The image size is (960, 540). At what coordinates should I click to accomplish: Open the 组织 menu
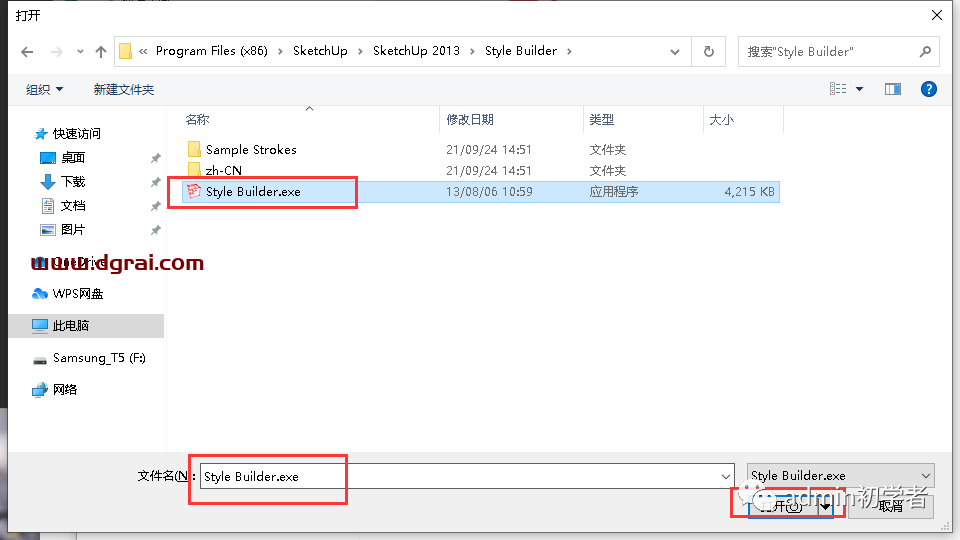pos(44,89)
